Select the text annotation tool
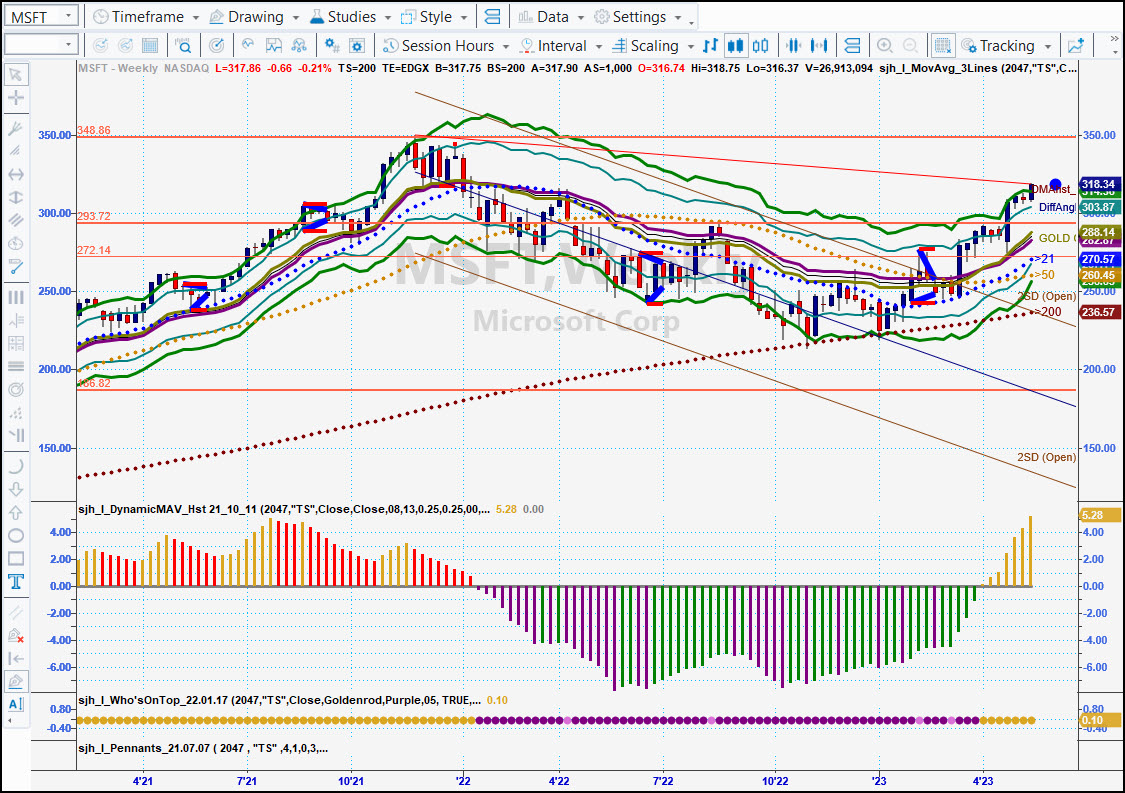1125x793 pixels. (x=16, y=581)
